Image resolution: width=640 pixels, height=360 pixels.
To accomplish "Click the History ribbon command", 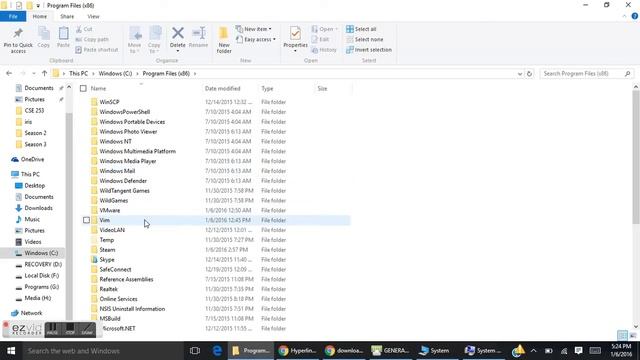I will pos(324,50).
